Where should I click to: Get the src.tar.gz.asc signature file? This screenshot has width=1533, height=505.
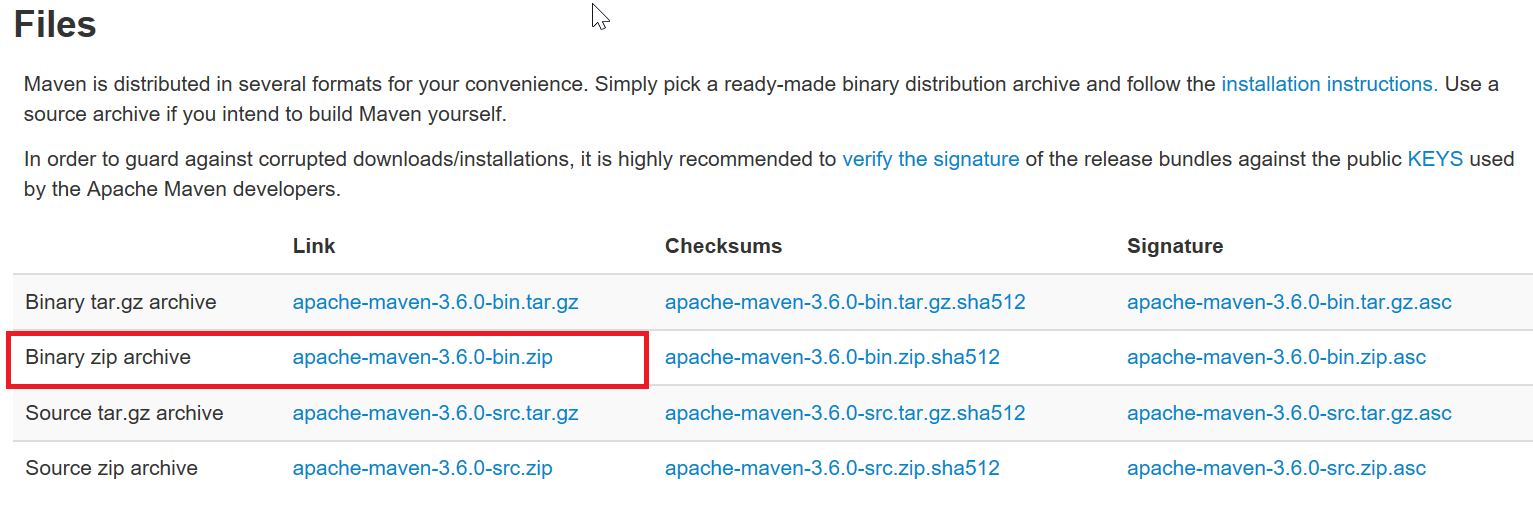pos(1289,413)
